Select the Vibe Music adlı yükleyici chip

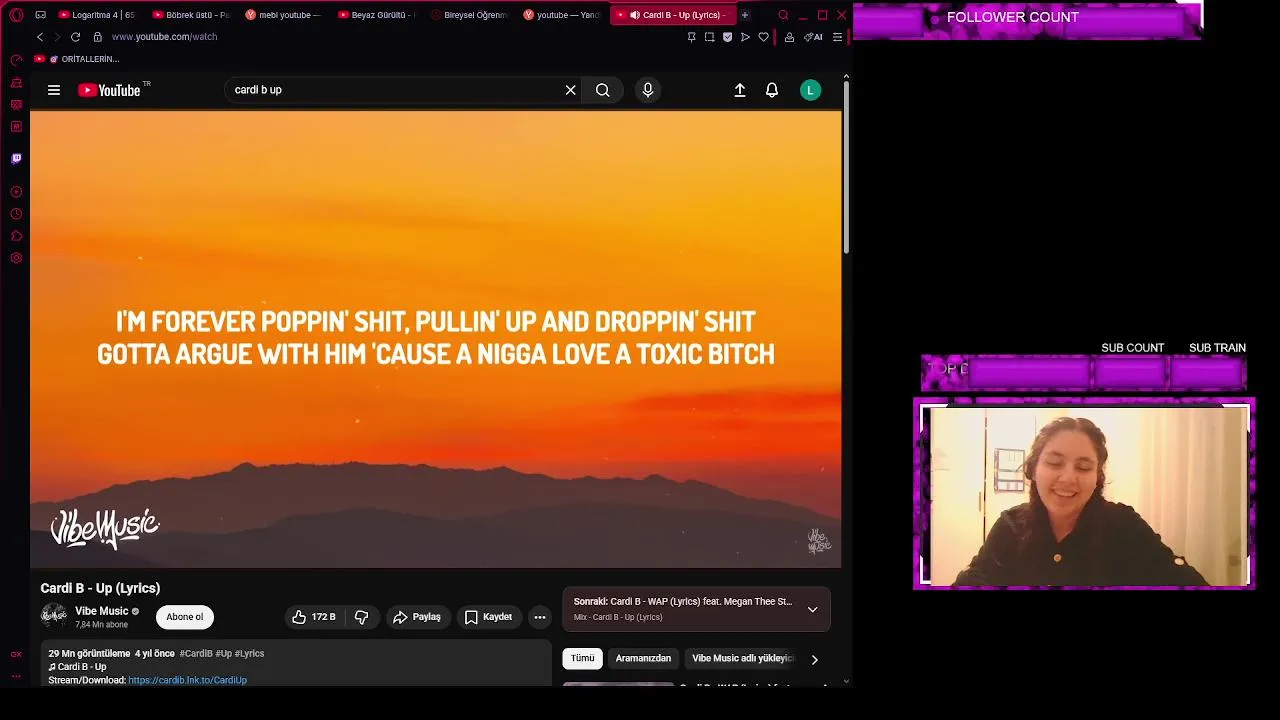(742, 659)
